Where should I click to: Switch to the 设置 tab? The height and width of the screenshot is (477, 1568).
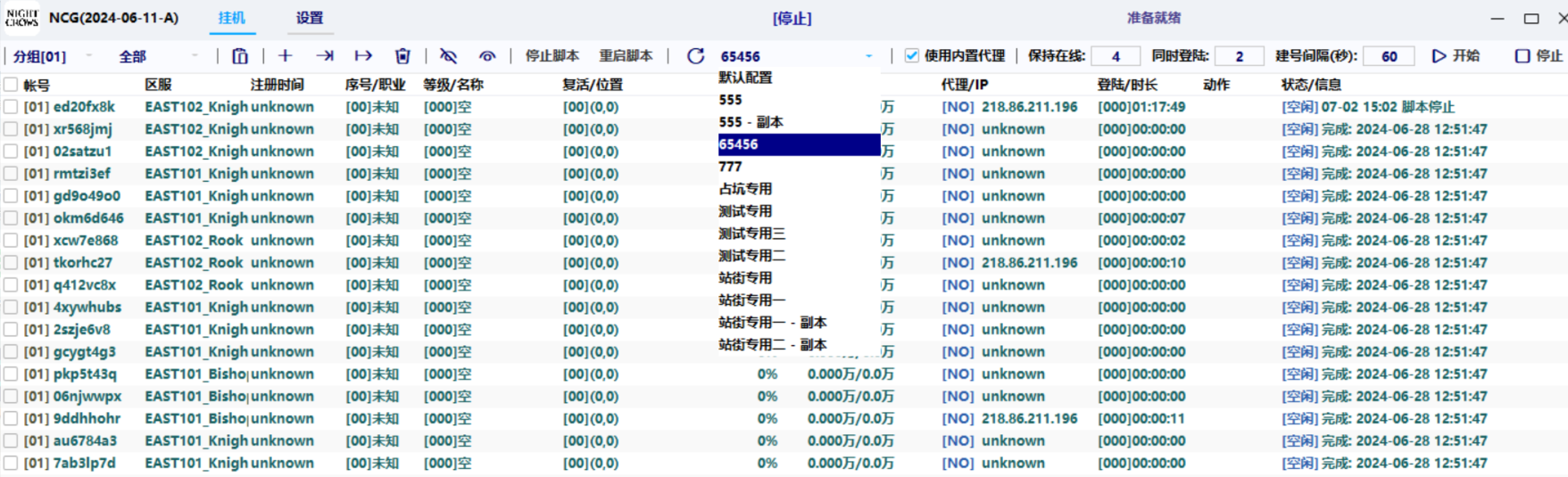coord(310,18)
